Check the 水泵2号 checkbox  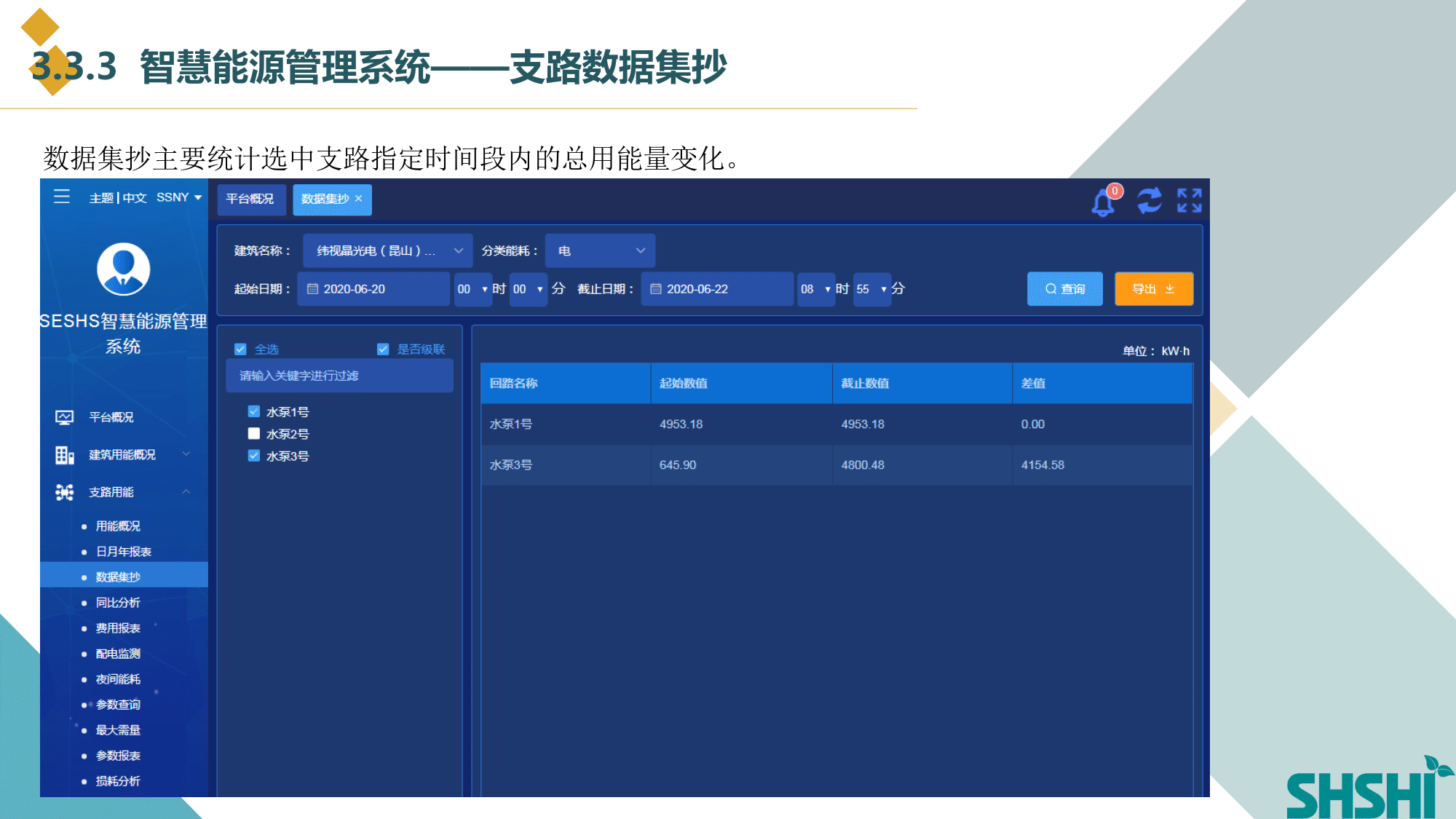point(254,433)
